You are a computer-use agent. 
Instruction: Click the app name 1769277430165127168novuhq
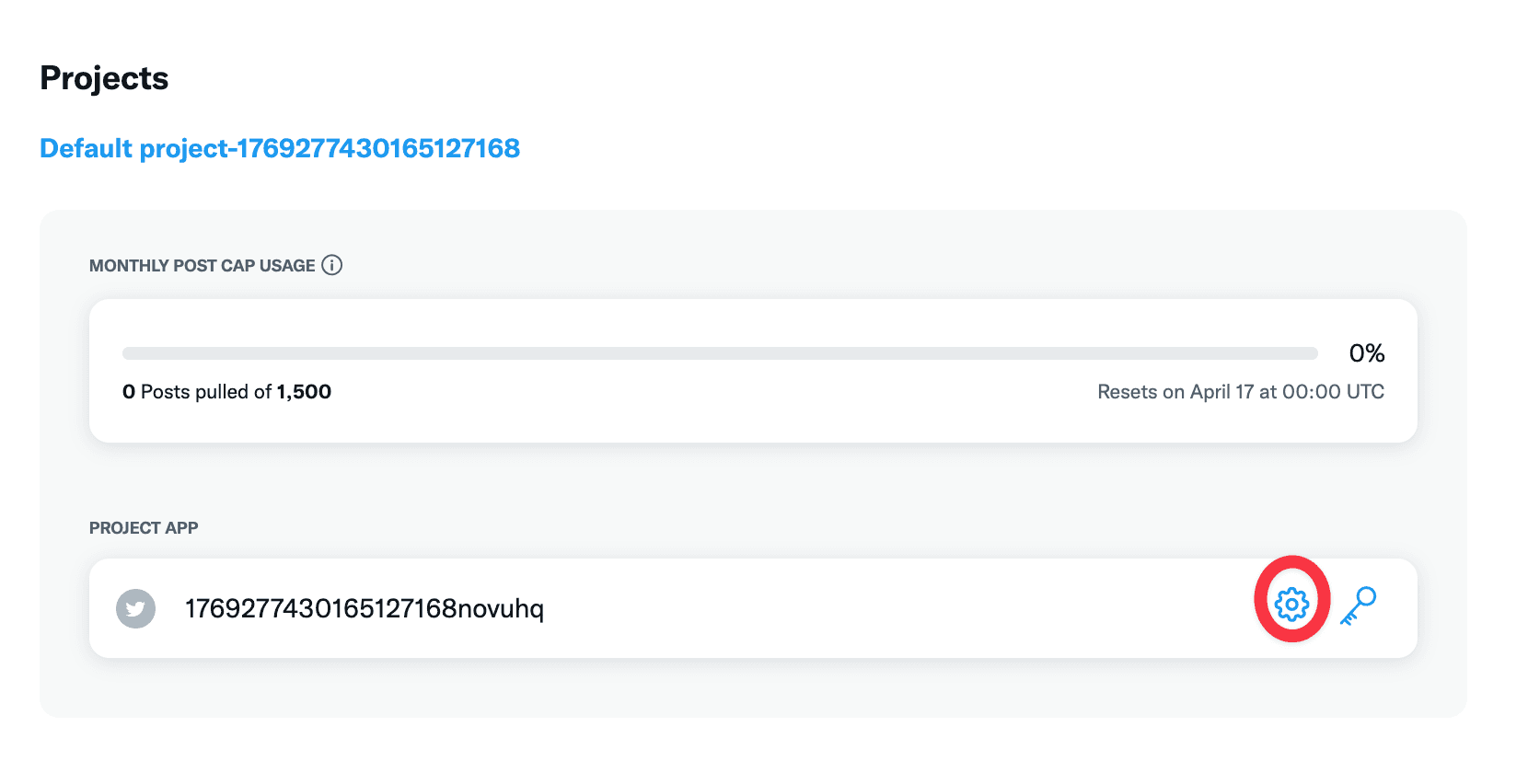[365, 608]
